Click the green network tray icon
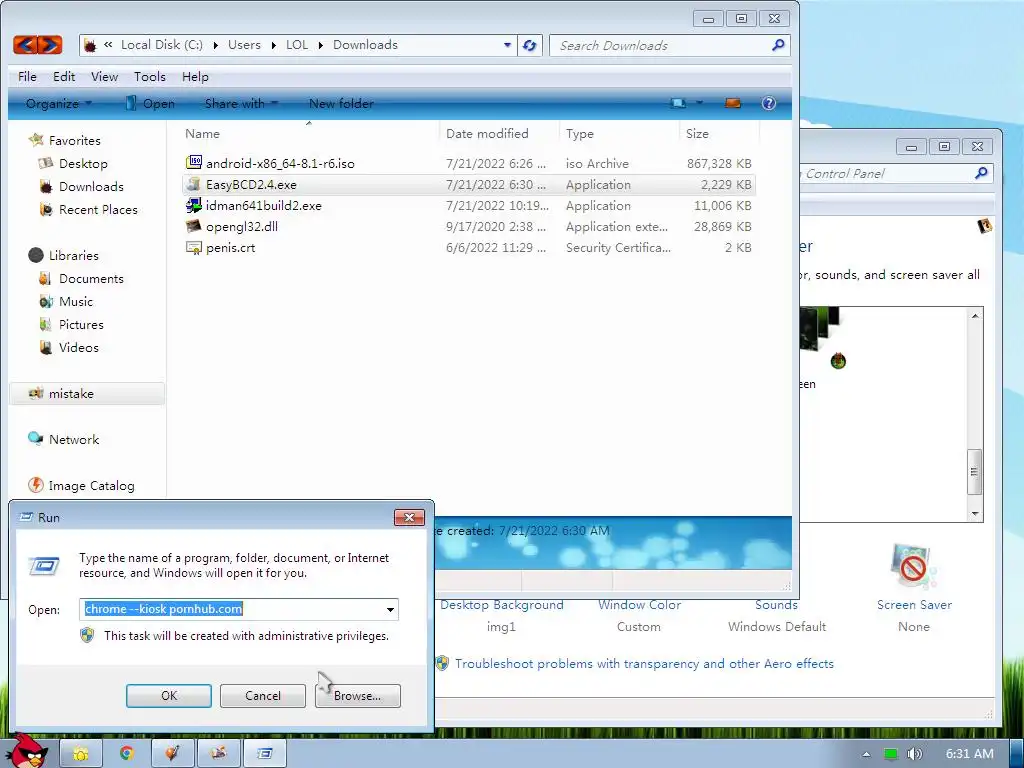Image resolution: width=1024 pixels, height=768 pixels. [x=891, y=754]
